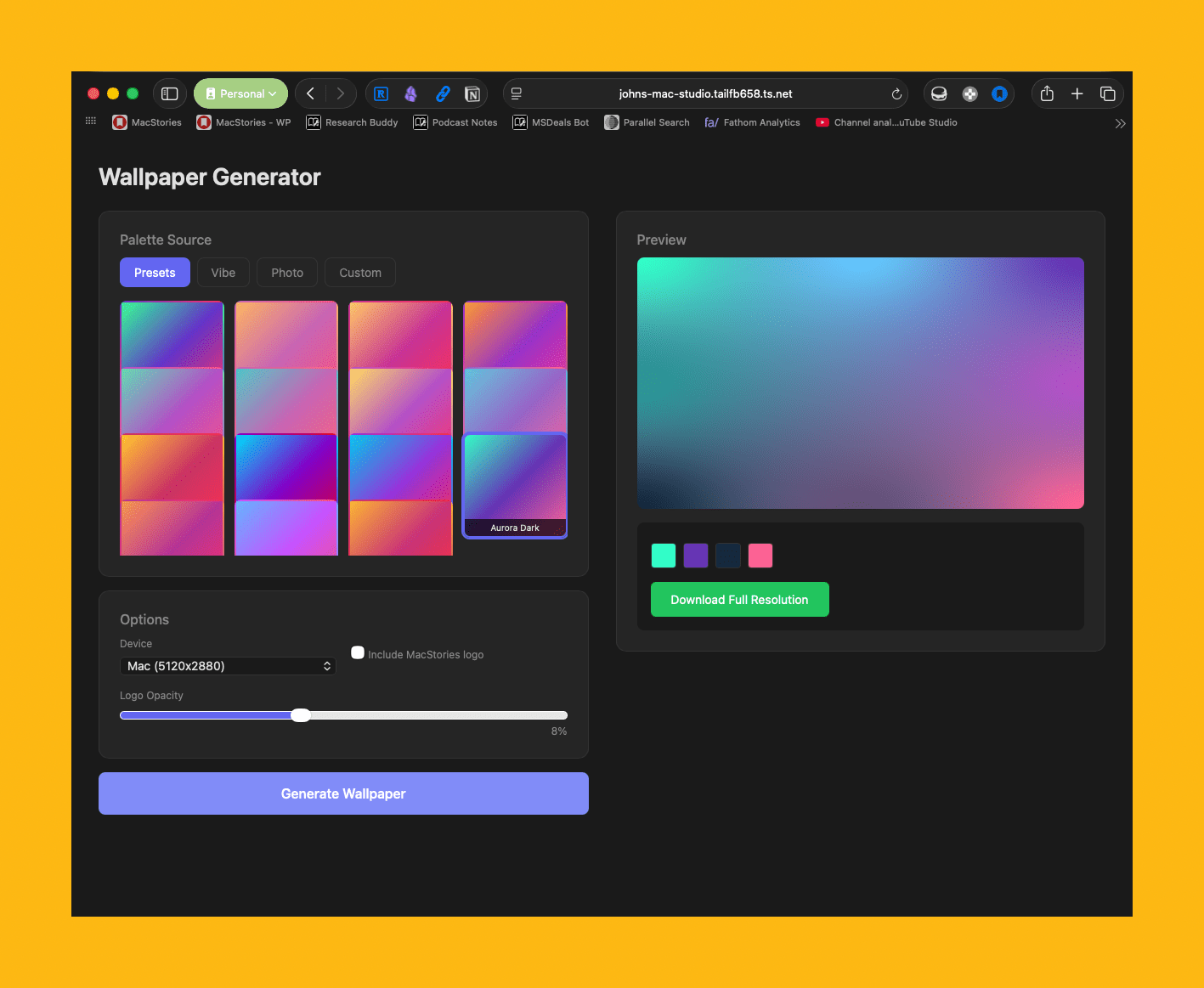This screenshot has height=988, width=1204.
Task: Go back to the previous page
Action: 311,93
